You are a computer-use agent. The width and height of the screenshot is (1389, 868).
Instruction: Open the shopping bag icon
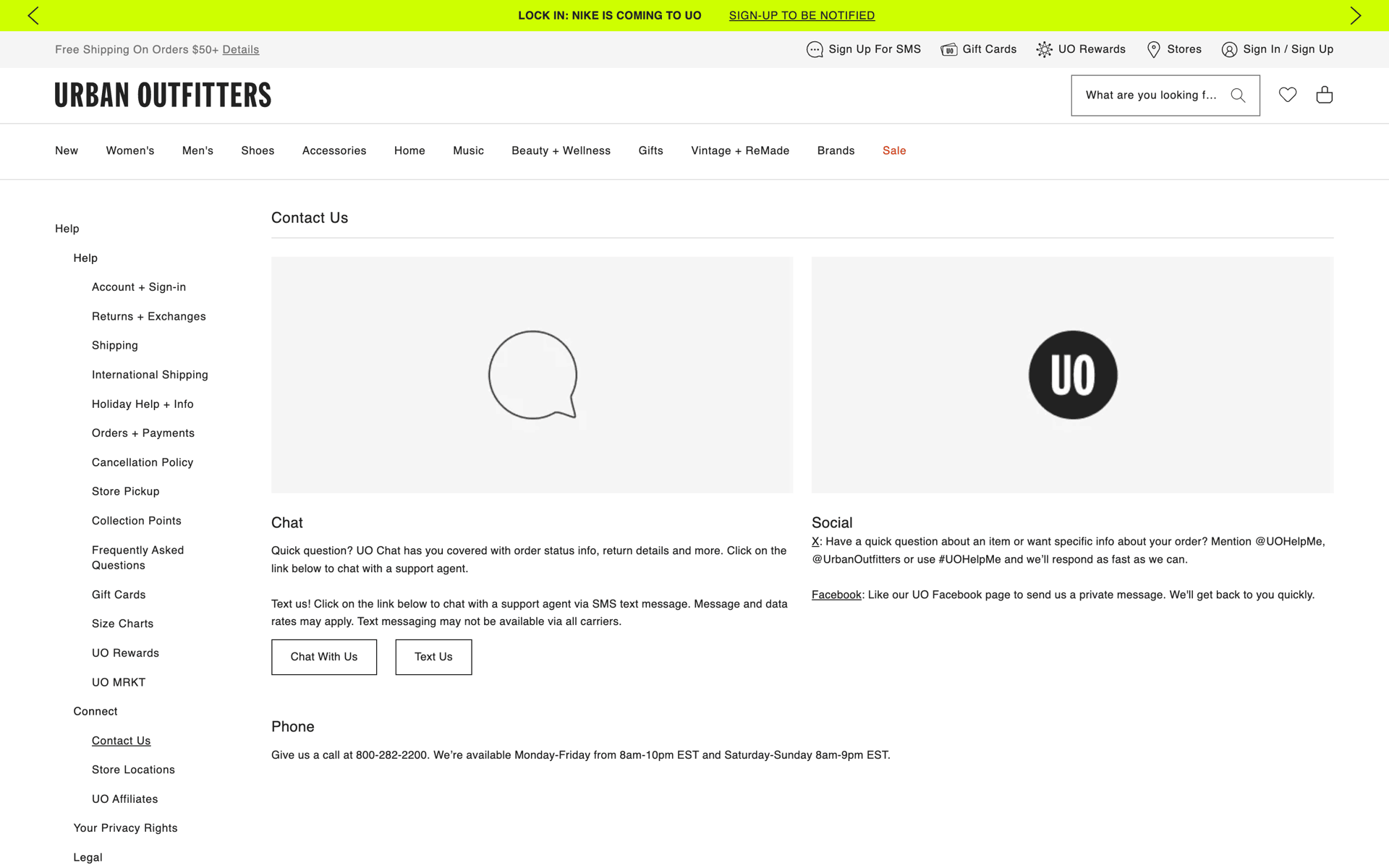point(1325,95)
